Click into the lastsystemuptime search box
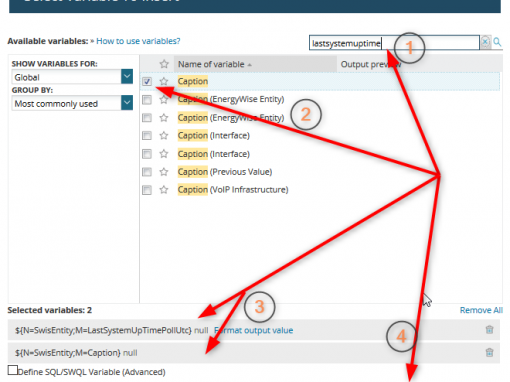This screenshot has height=382, width=510. pos(394,43)
